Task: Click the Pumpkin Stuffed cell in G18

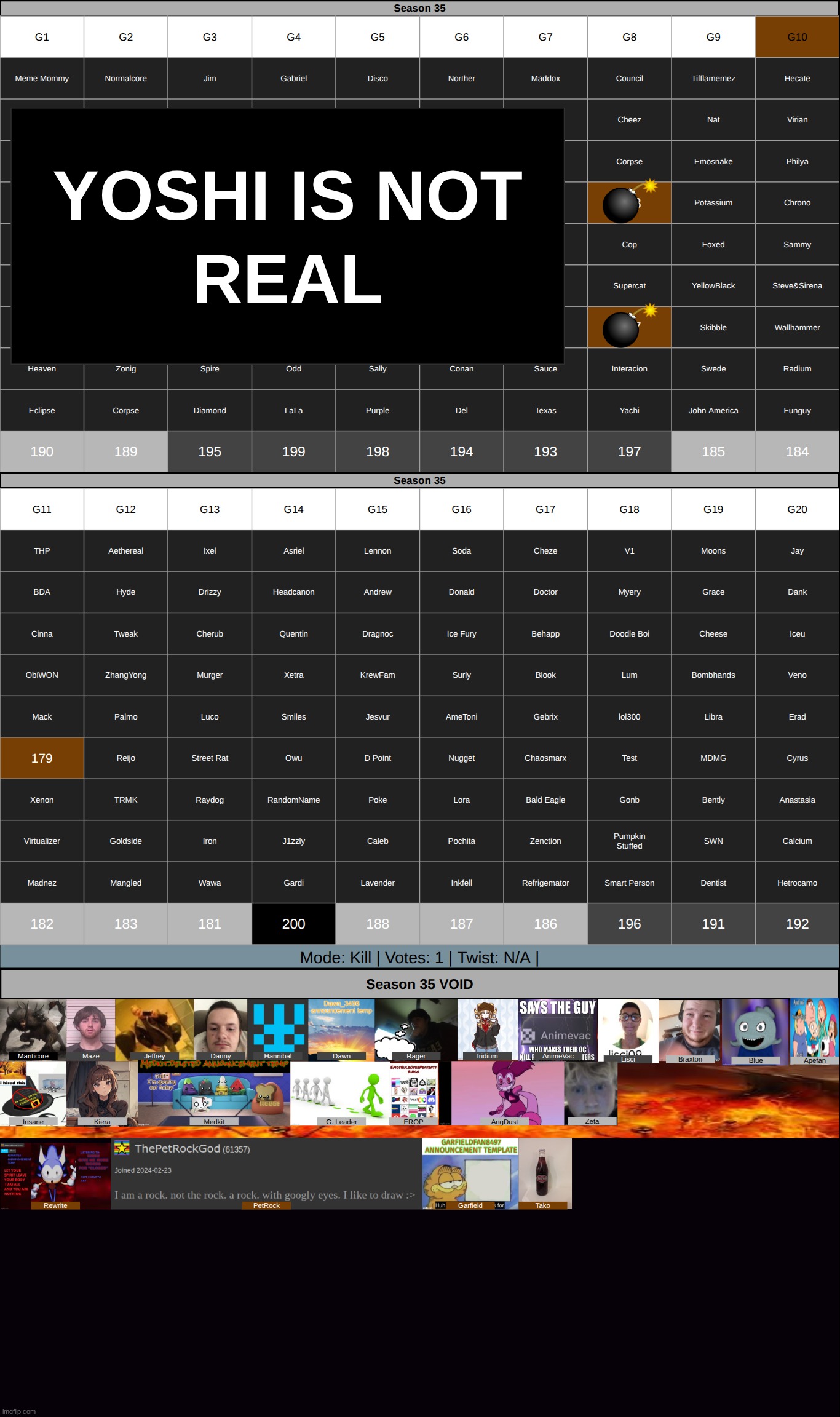Action: click(x=629, y=841)
